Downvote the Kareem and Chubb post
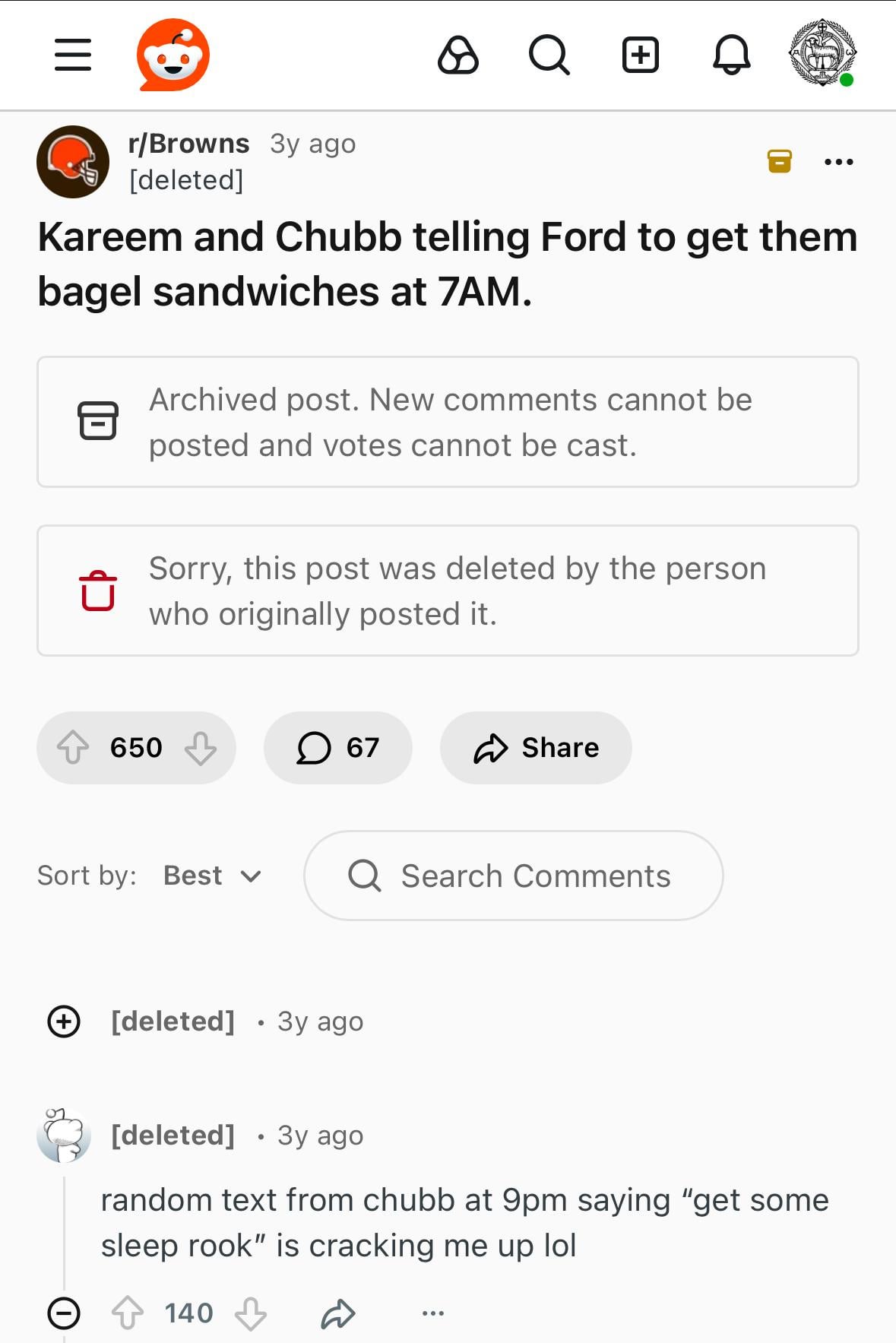The image size is (896, 1343). click(201, 747)
